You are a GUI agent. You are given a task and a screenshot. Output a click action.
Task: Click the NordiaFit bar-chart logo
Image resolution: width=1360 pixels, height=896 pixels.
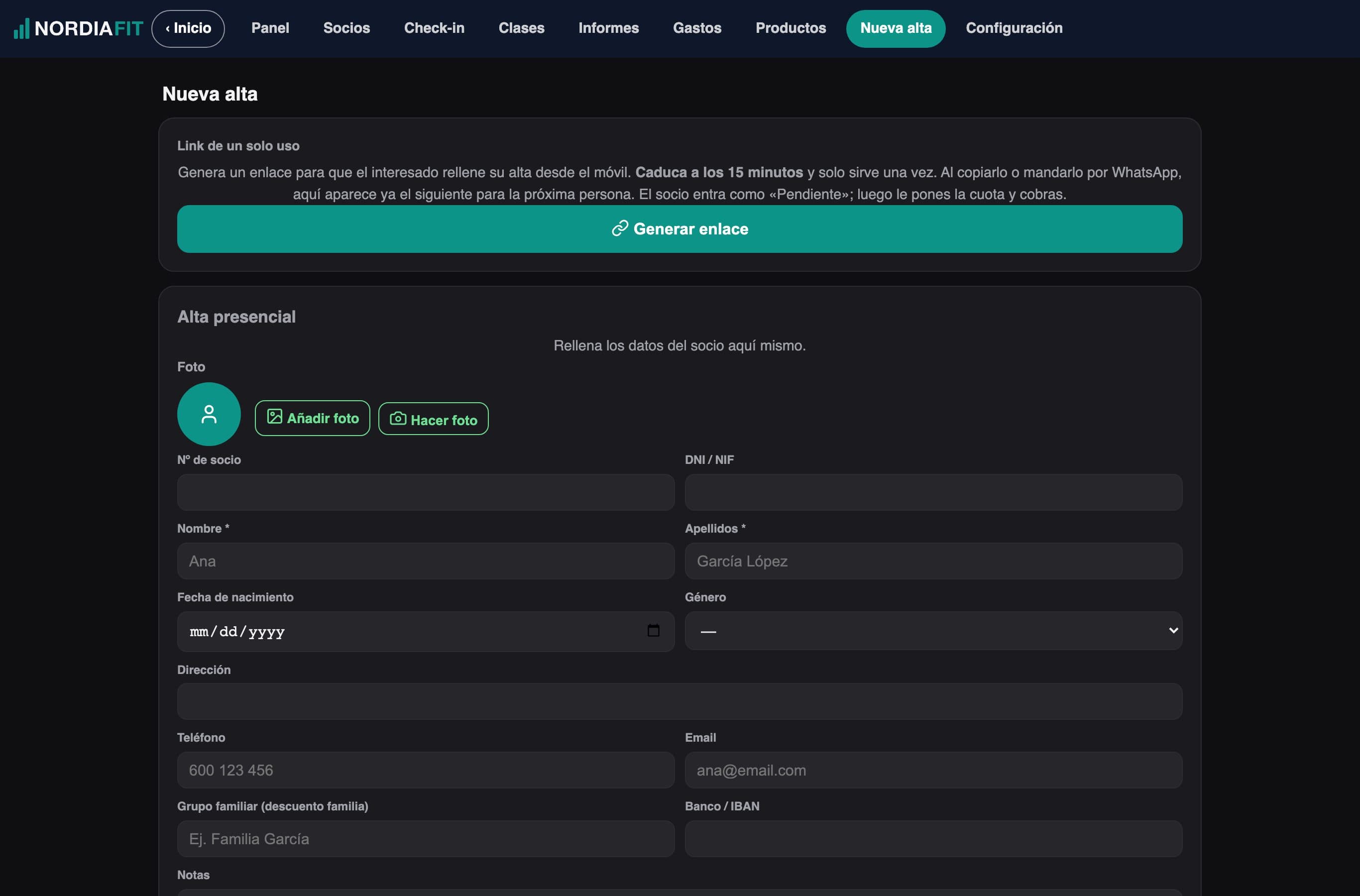[21, 28]
